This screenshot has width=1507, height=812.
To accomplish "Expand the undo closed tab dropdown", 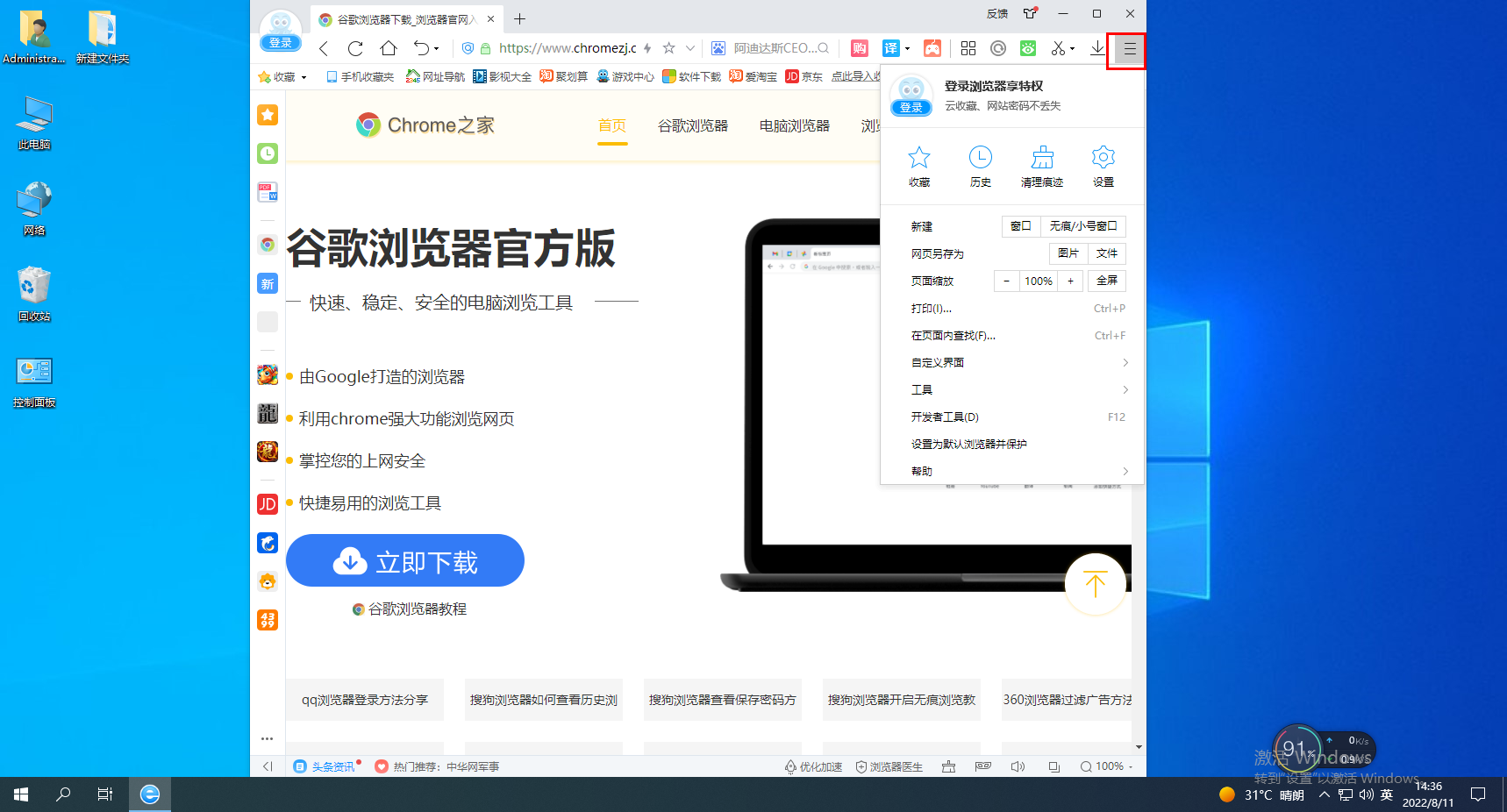I will click(x=436, y=49).
